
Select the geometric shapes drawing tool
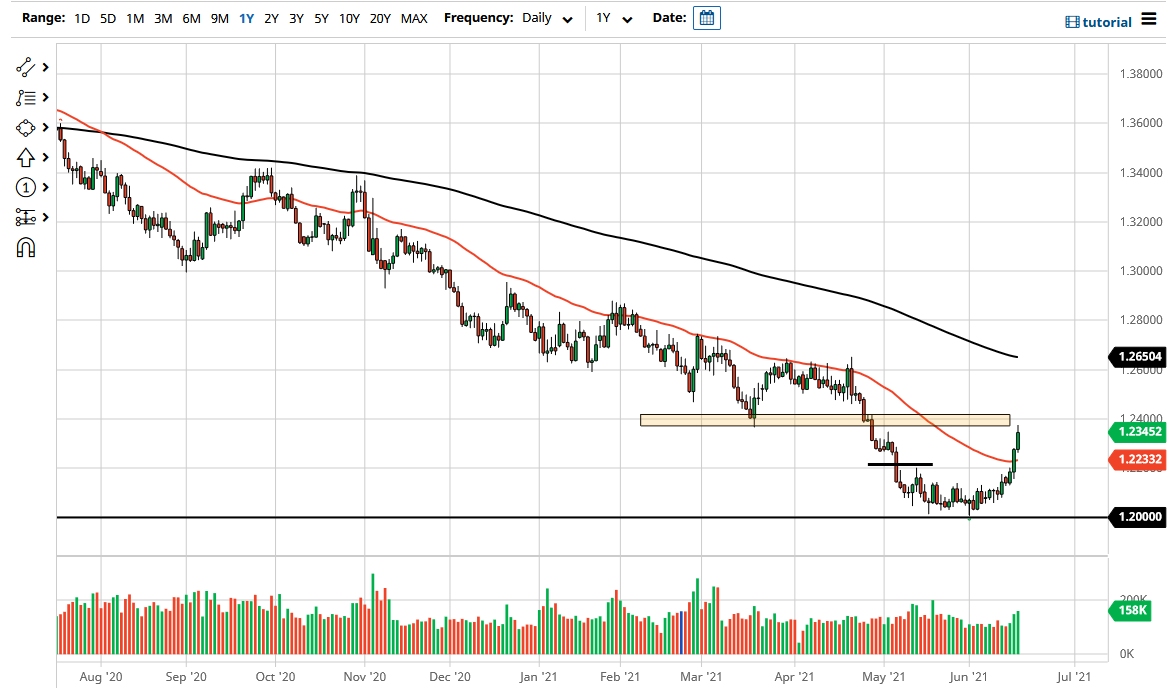[x=24, y=127]
